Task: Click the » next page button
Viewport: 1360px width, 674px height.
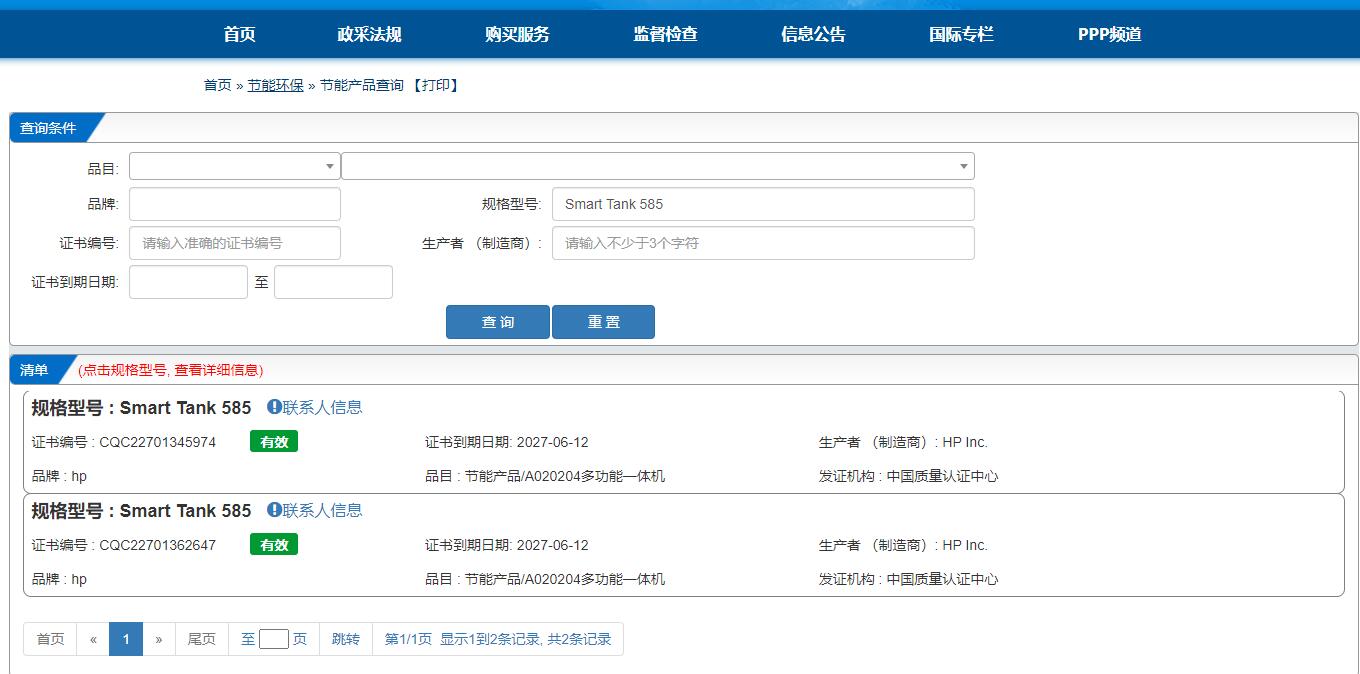Action: (x=159, y=639)
